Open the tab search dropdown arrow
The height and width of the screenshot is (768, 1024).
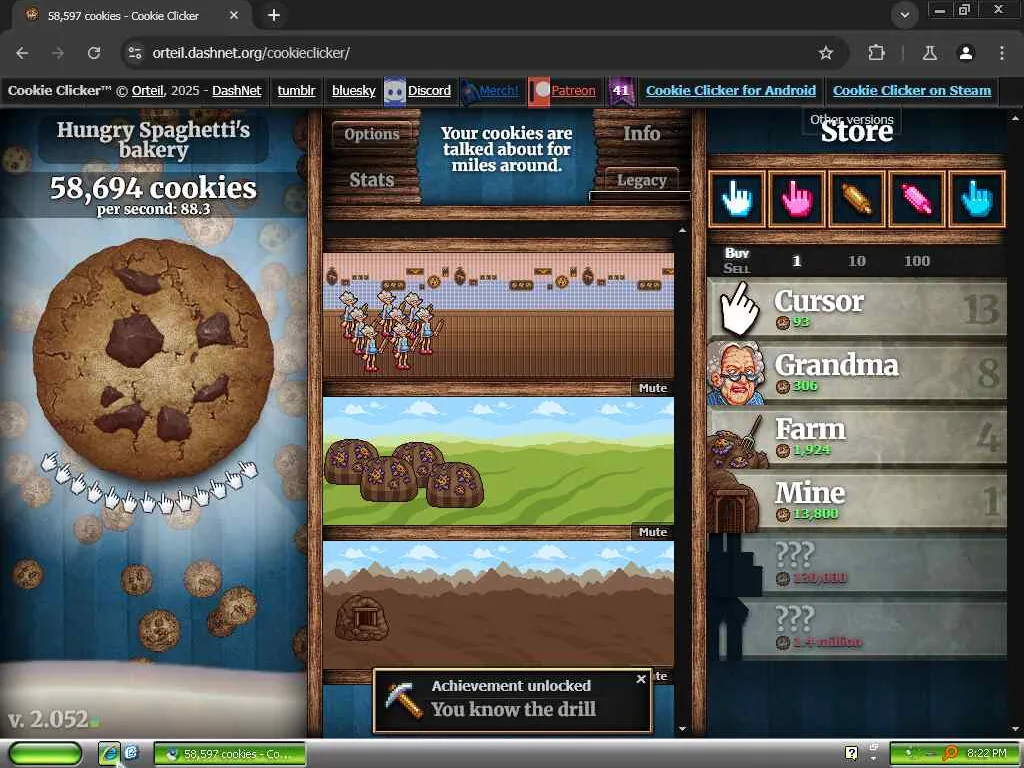point(904,15)
